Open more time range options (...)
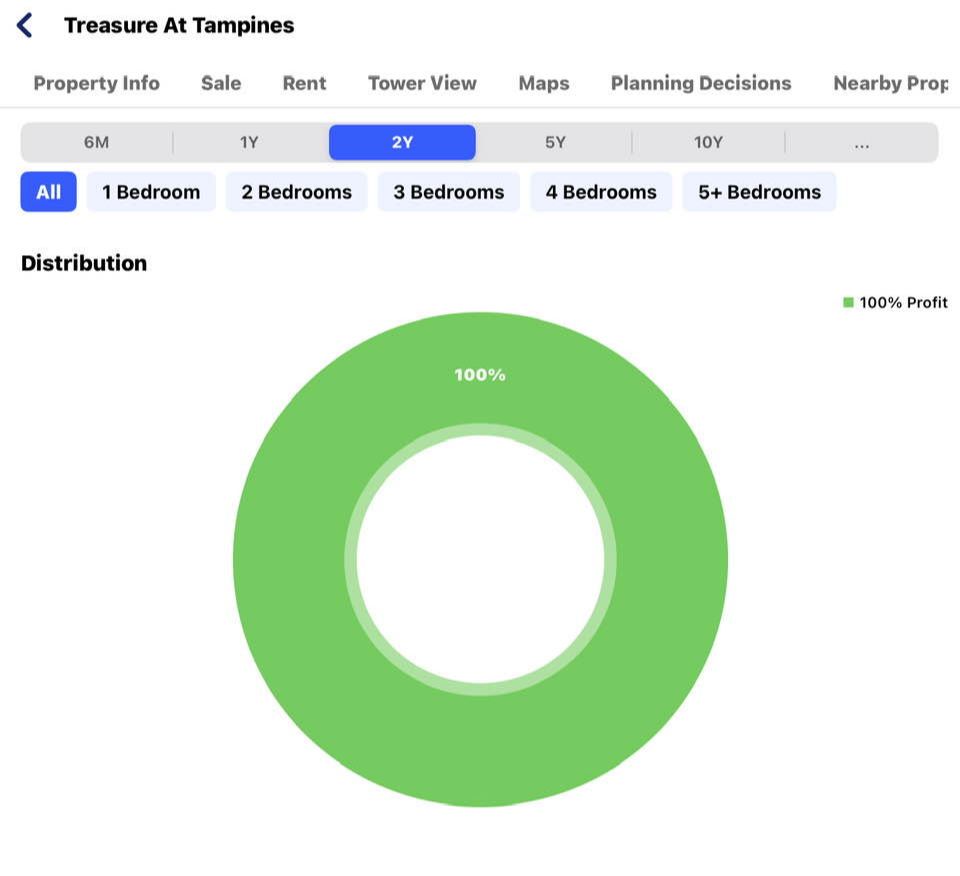The image size is (960, 876). click(861, 143)
